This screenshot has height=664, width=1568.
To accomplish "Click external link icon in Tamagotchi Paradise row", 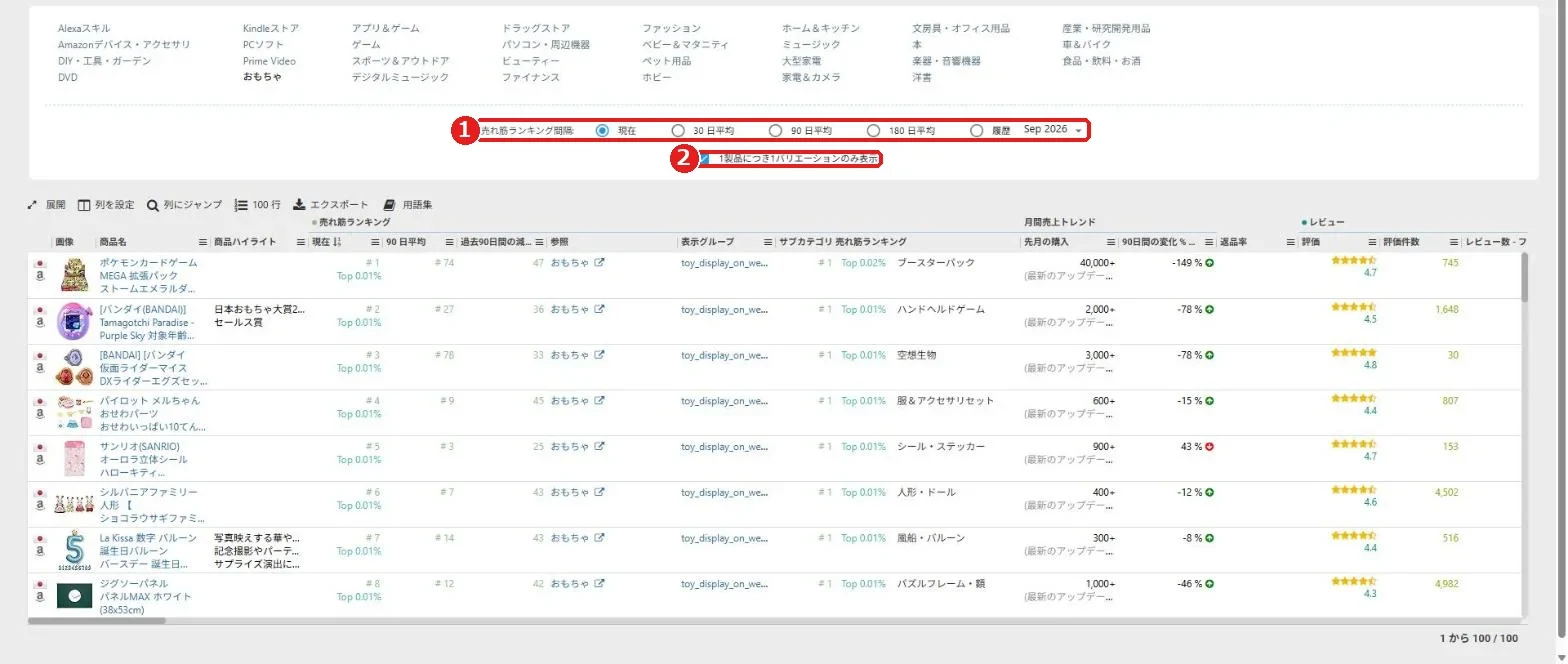I will [x=600, y=309].
